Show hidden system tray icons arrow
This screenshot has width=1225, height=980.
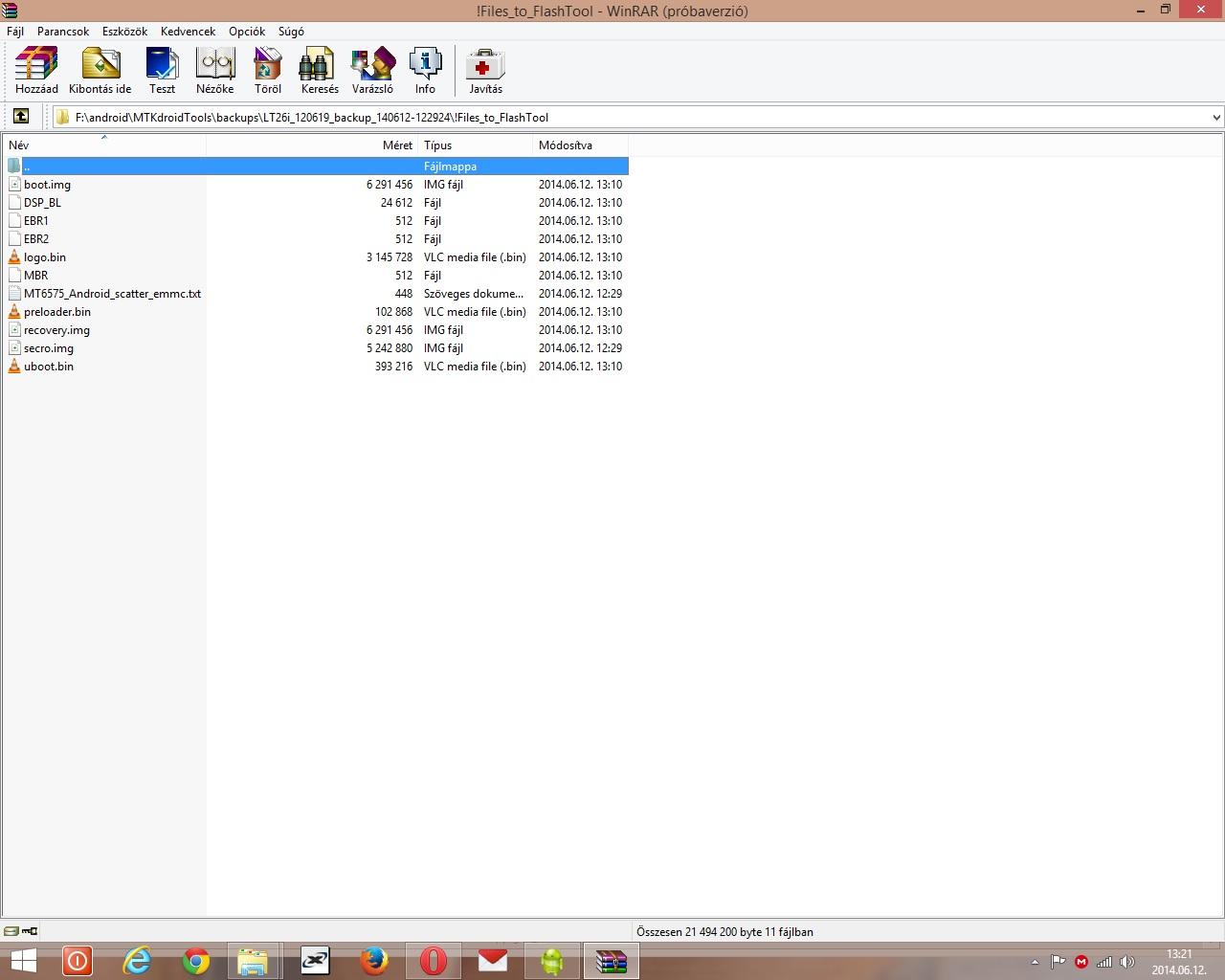click(x=1035, y=962)
